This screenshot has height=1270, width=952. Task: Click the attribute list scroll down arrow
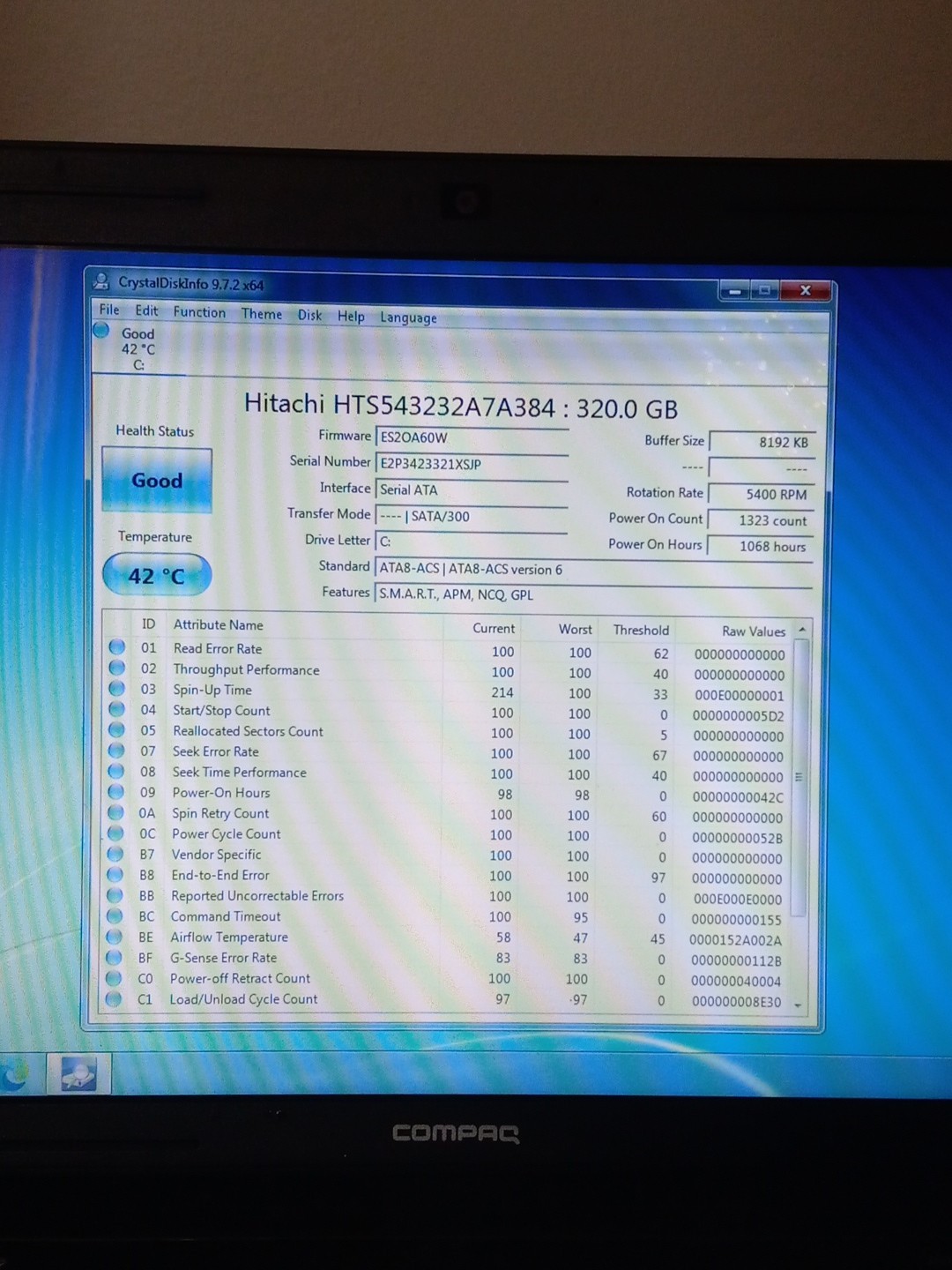pos(799,1005)
